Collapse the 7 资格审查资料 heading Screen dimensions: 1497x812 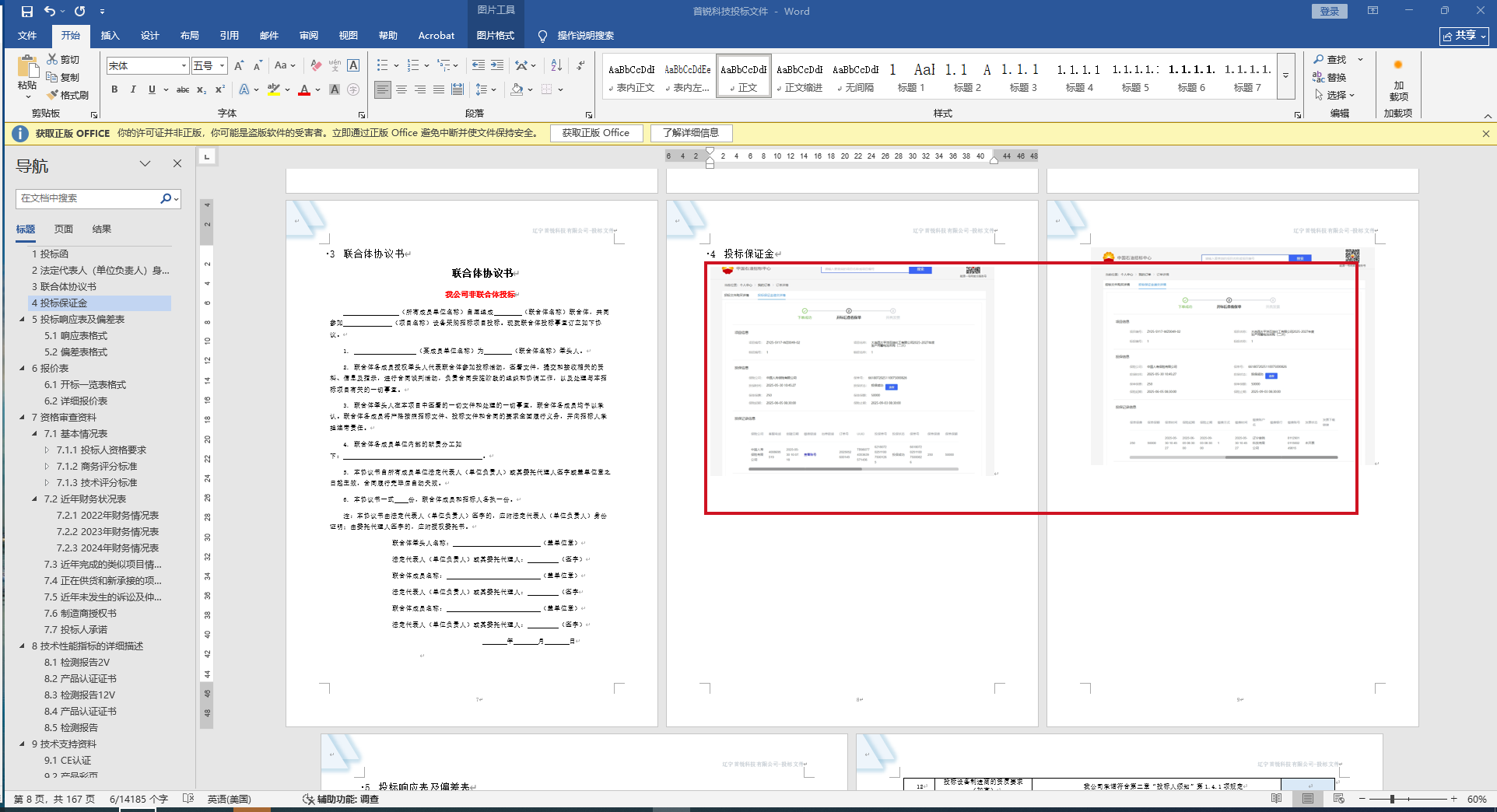23,418
